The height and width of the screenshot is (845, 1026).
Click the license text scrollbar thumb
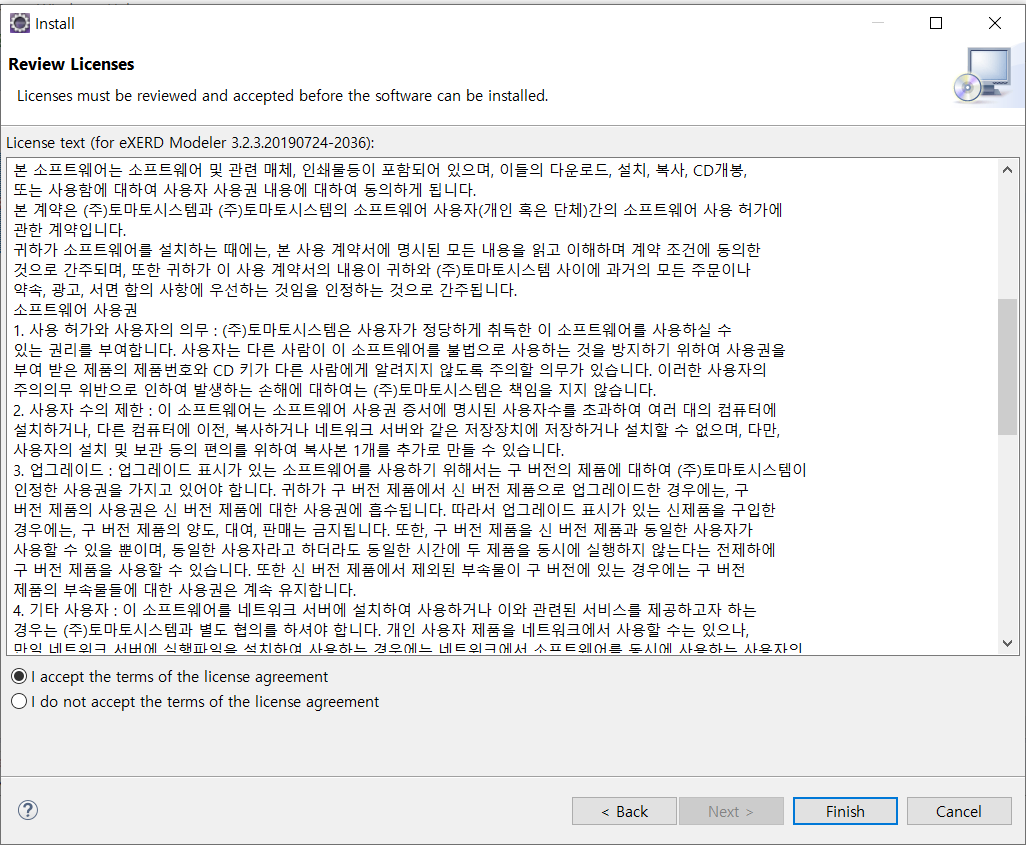pos(1008,367)
